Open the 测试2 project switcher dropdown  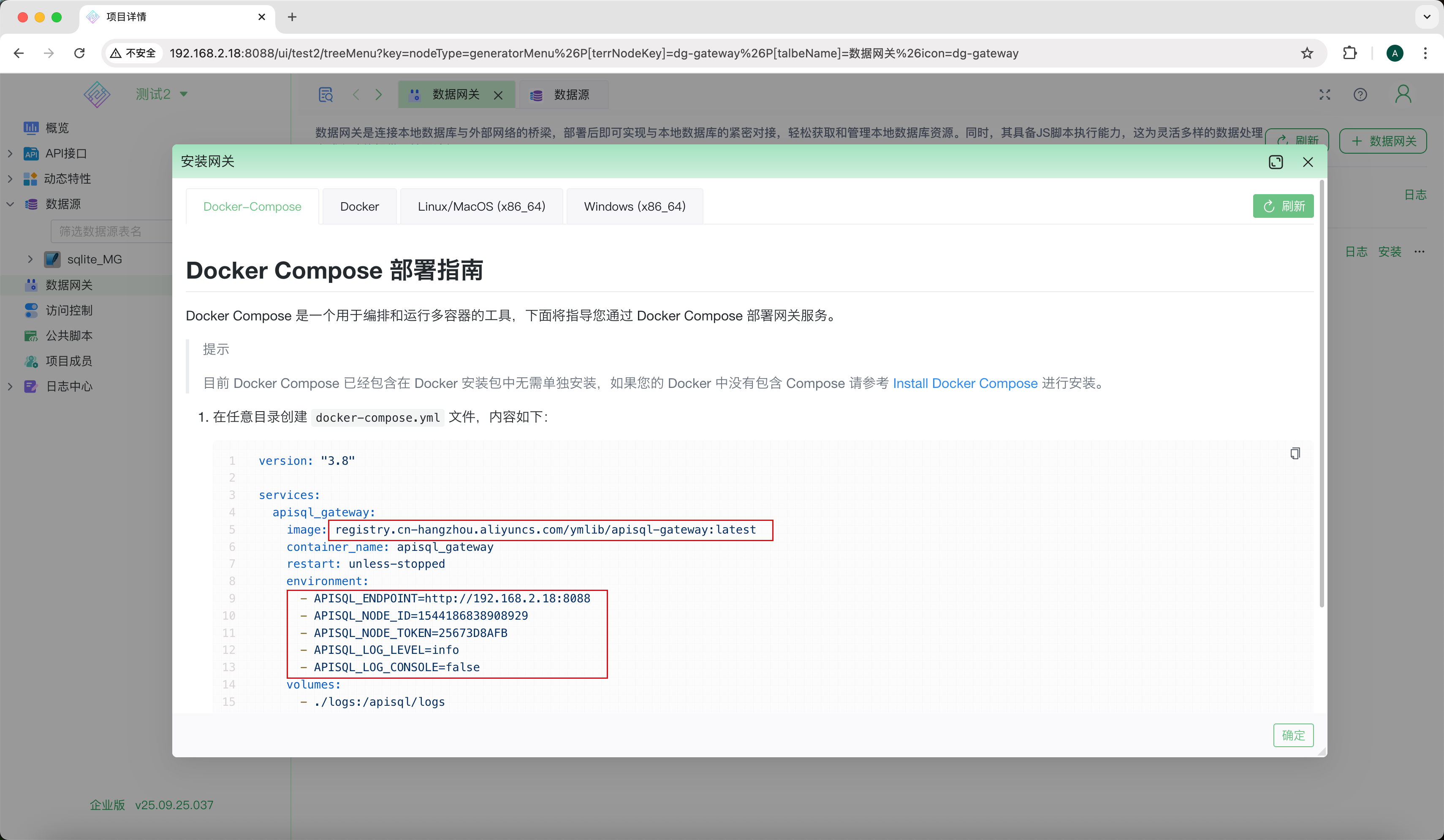(x=163, y=94)
